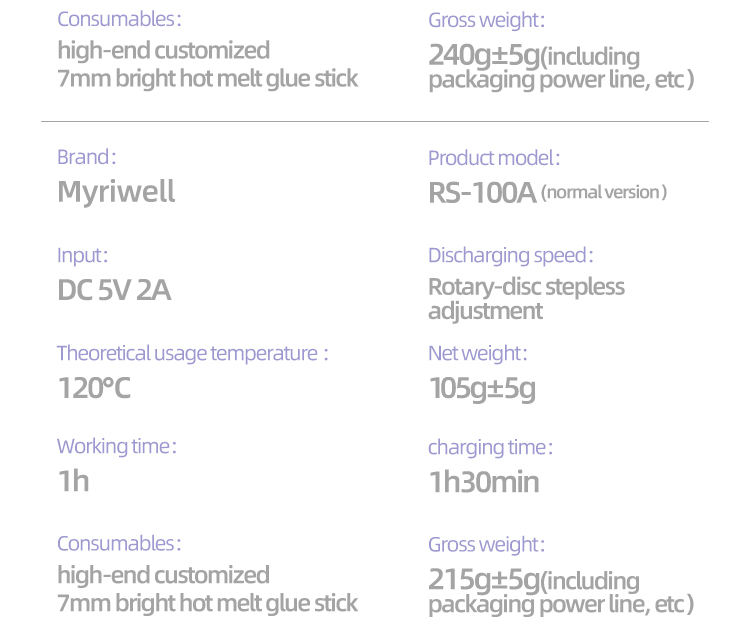
Task: Click the Theoretical usage temperature label
Action: (191, 353)
